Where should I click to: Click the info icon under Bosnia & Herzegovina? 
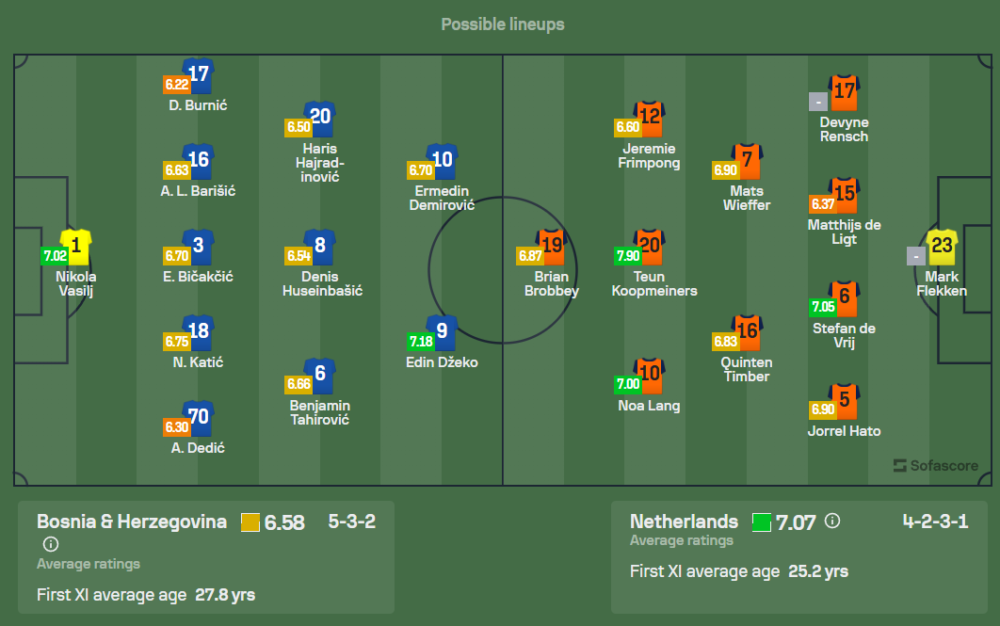[50, 544]
